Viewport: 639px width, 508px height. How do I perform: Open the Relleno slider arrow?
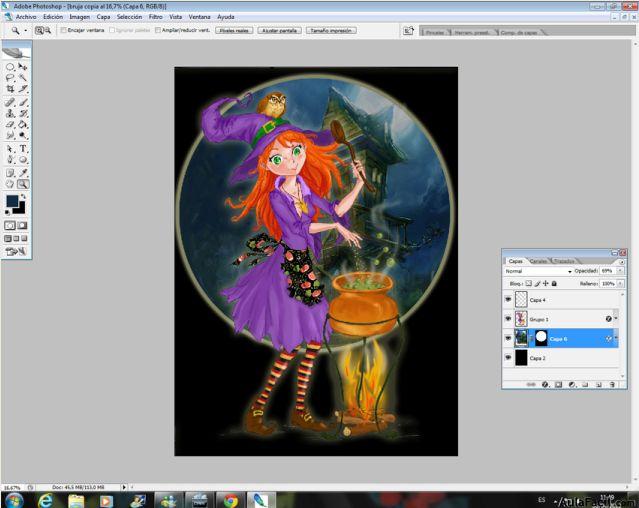[x=620, y=283]
